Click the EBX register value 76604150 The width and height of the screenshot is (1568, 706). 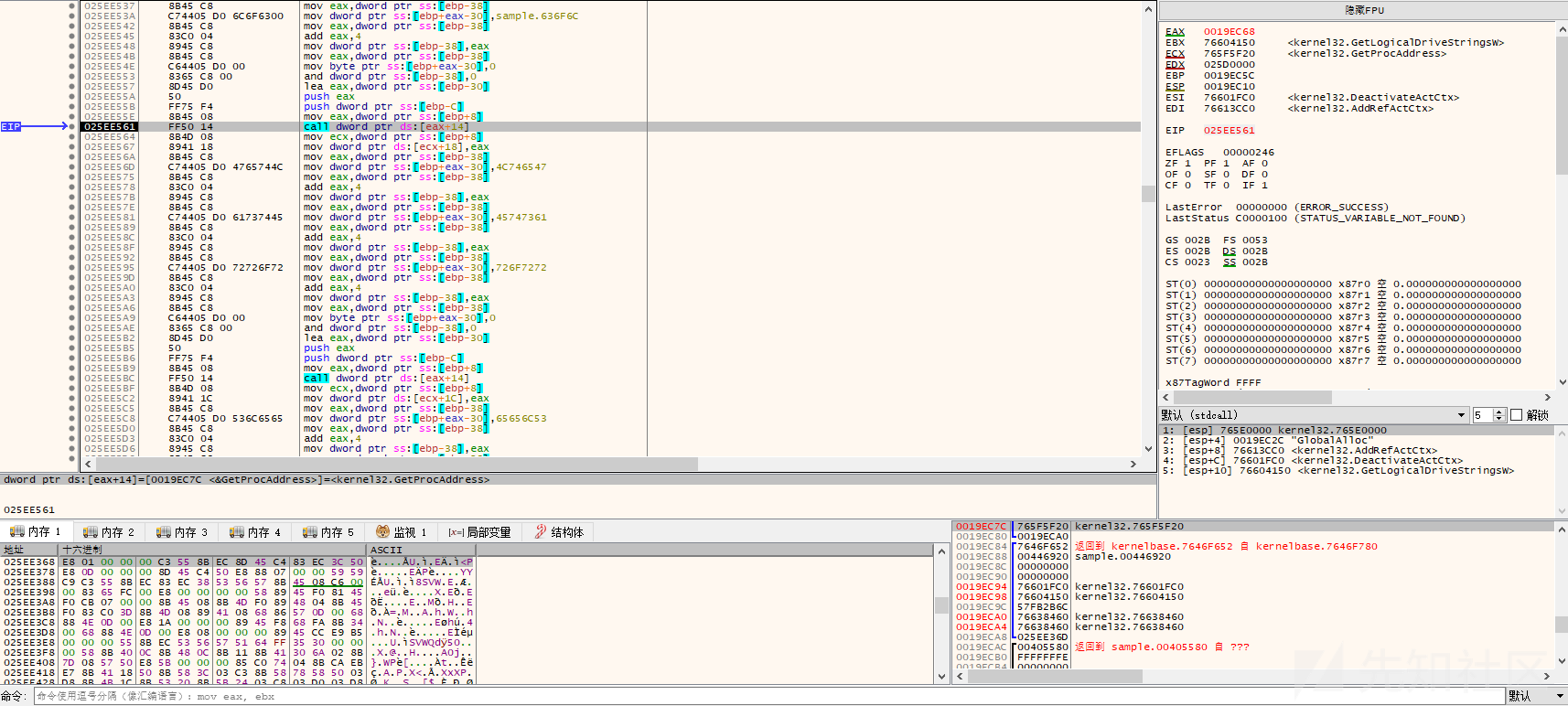click(1229, 43)
